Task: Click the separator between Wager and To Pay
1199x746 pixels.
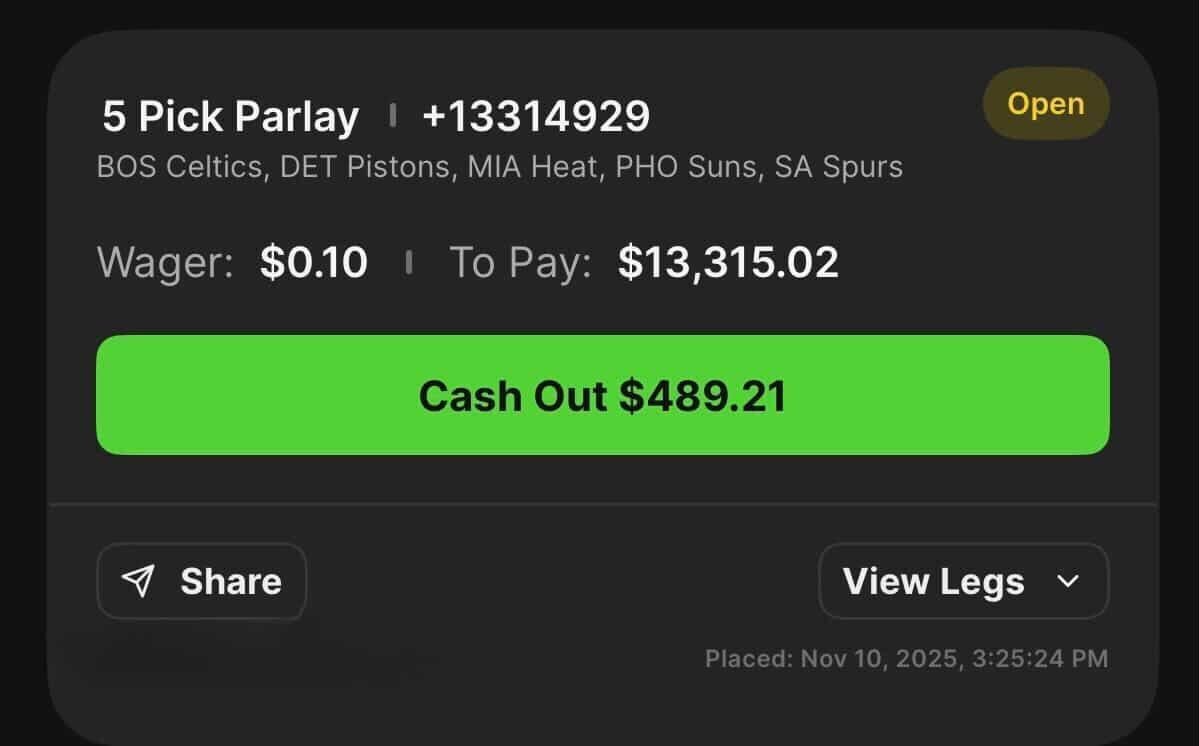Action: 408,263
